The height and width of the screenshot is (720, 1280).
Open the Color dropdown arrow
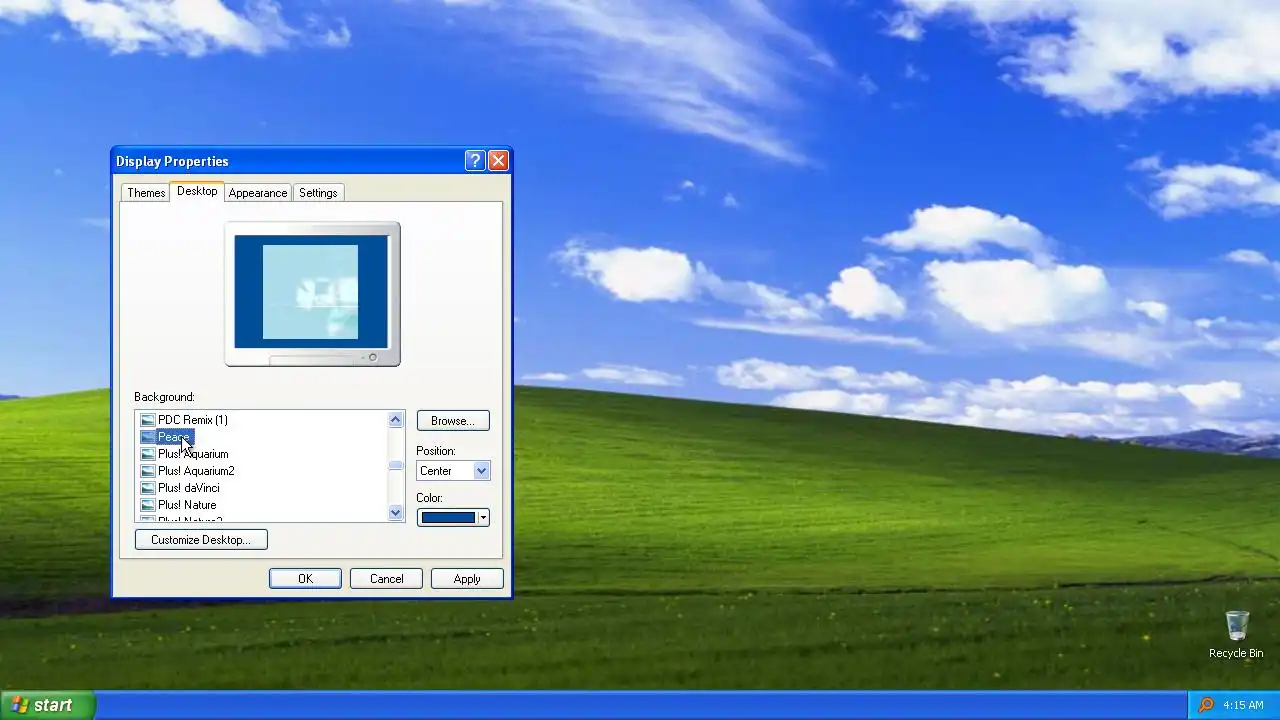click(483, 518)
